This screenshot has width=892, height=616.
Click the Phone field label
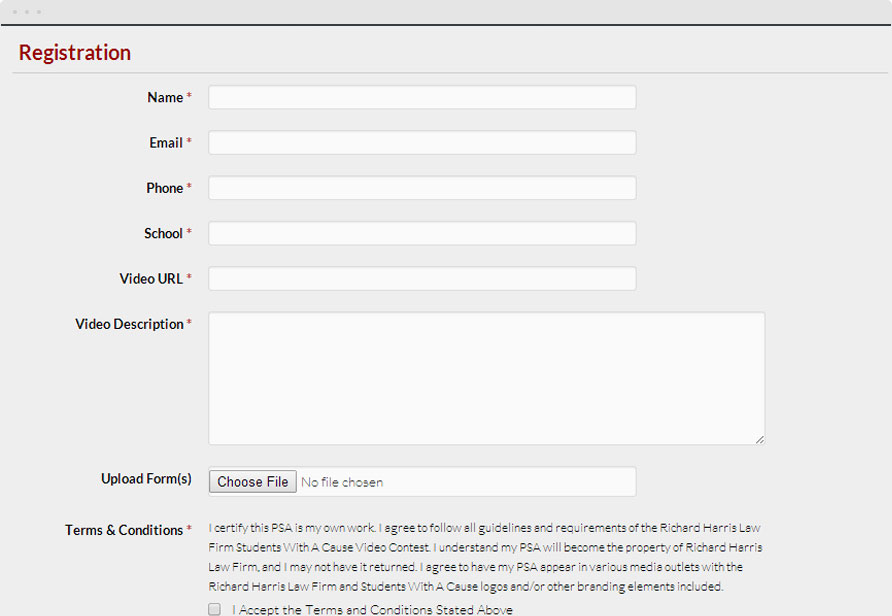coord(164,188)
